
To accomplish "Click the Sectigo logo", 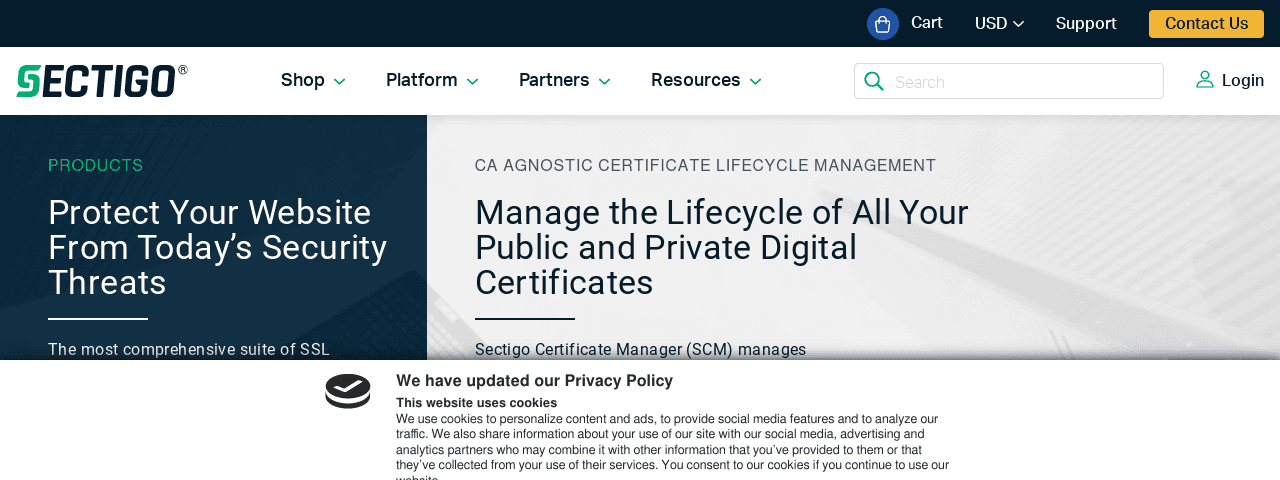I will [x=102, y=81].
